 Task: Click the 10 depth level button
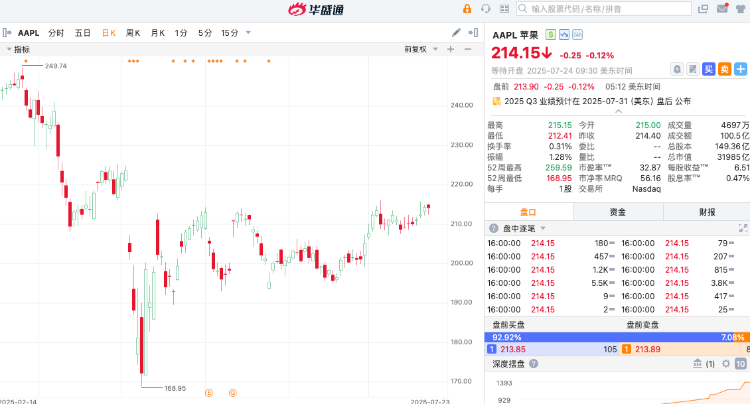click(x=740, y=364)
